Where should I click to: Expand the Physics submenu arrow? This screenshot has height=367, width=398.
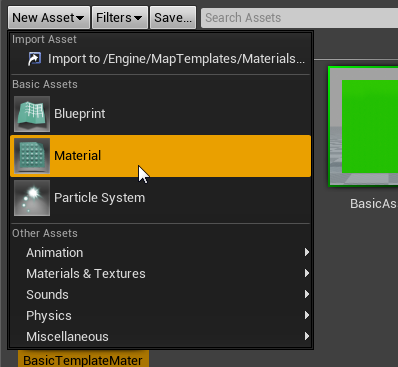pos(307,315)
